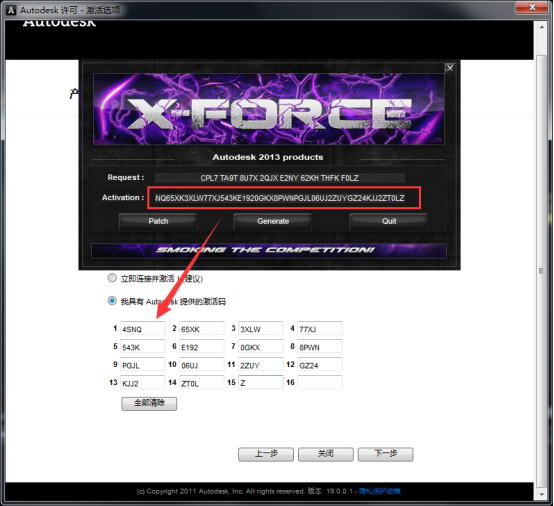Click the scrollbar up arrow
Viewport: 554px width, 506px height.
pos(541,27)
